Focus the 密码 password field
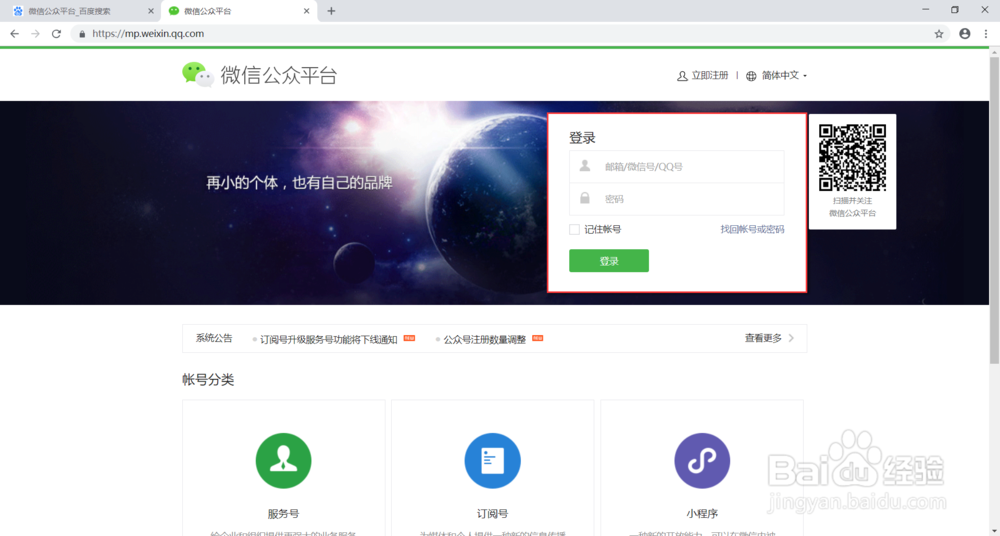This screenshot has width=1000, height=536. [677, 199]
